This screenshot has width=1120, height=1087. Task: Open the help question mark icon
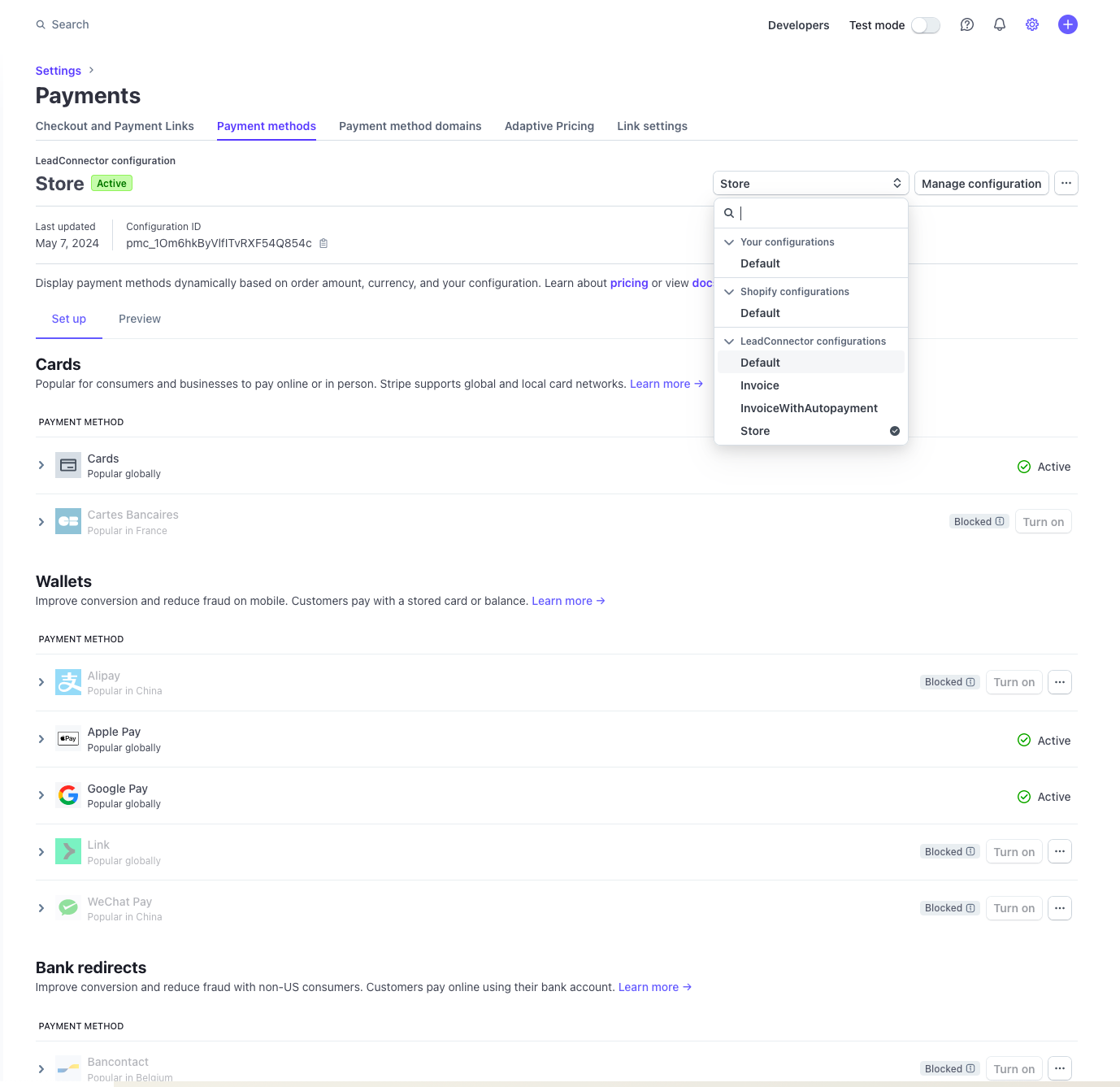(x=967, y=25)
